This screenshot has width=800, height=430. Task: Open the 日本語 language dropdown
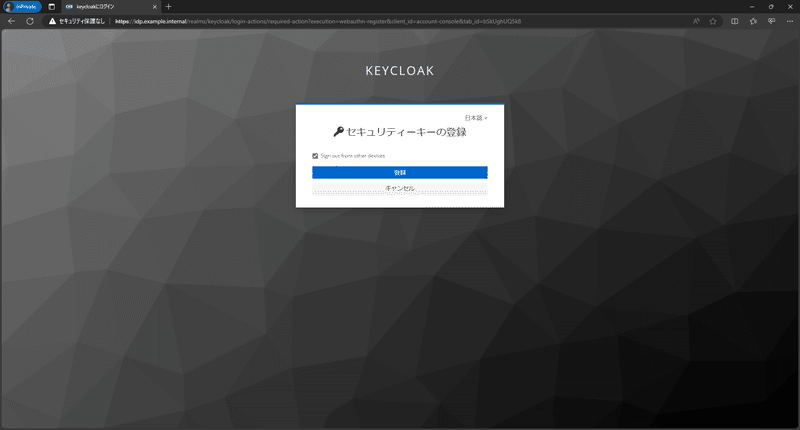coord(476,118)
